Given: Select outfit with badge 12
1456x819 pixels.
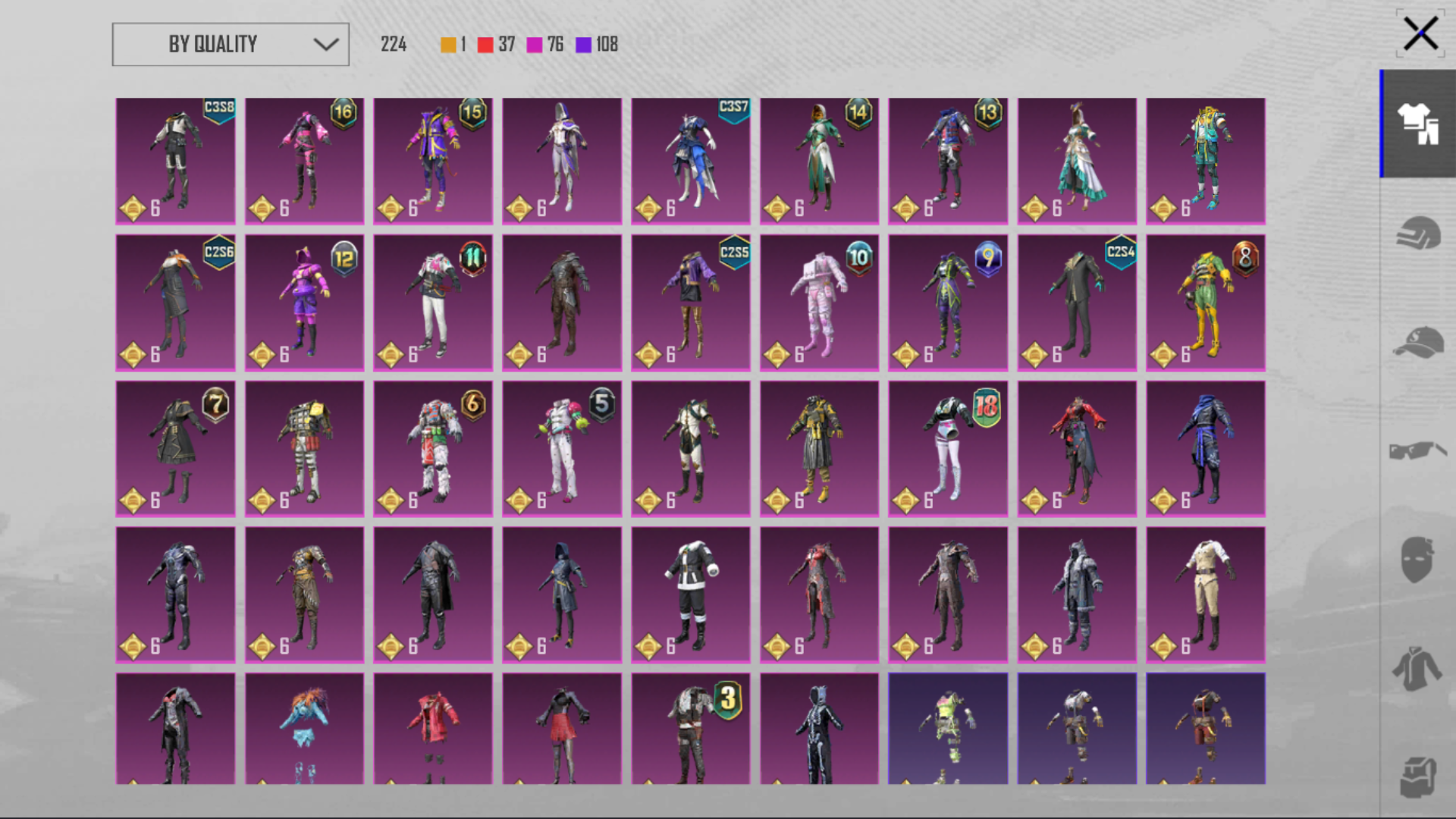Looking at the screenshot, I should coord(304,303).
